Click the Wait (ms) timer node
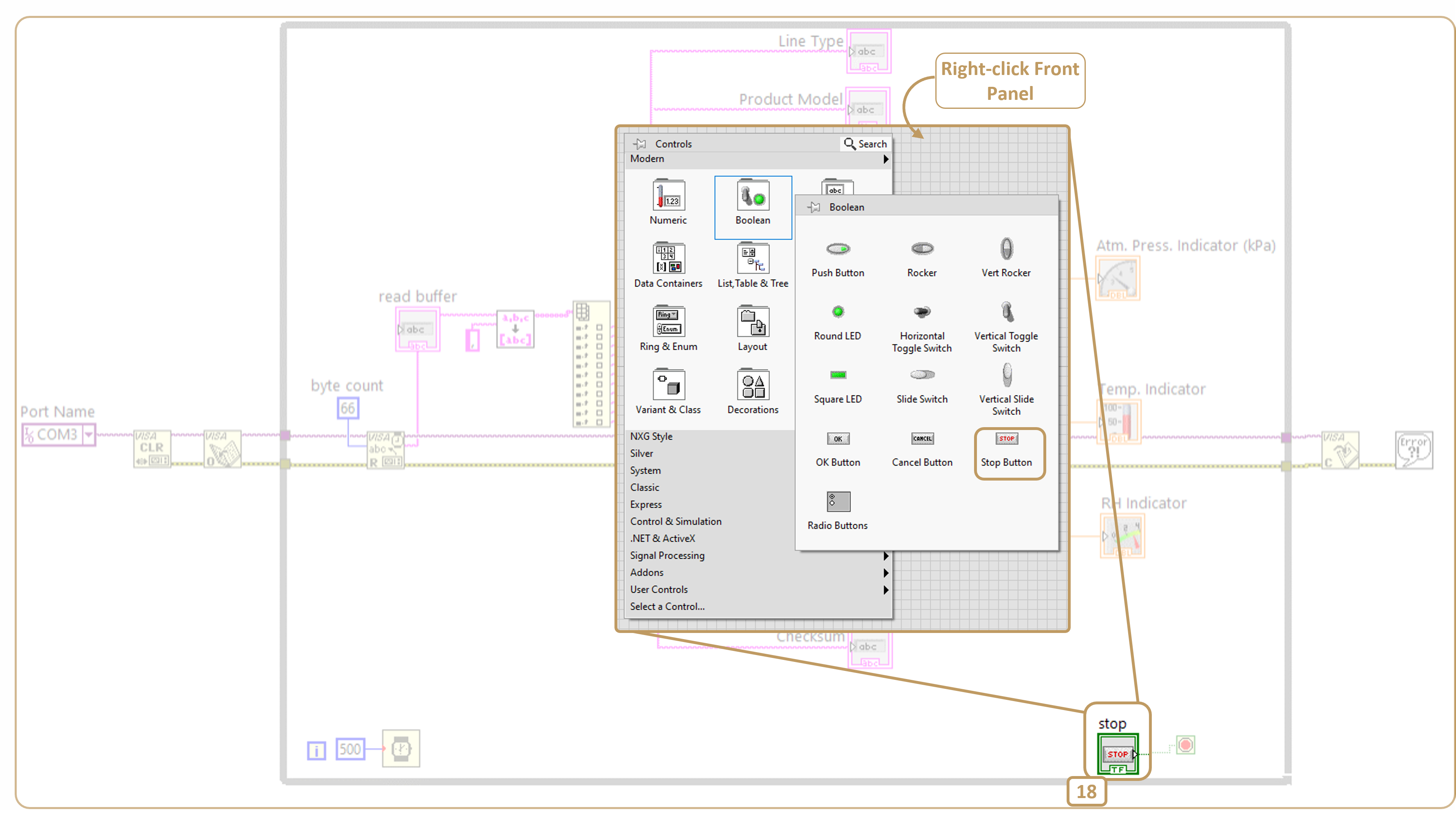1456x816 pixels. click(401, 749)
